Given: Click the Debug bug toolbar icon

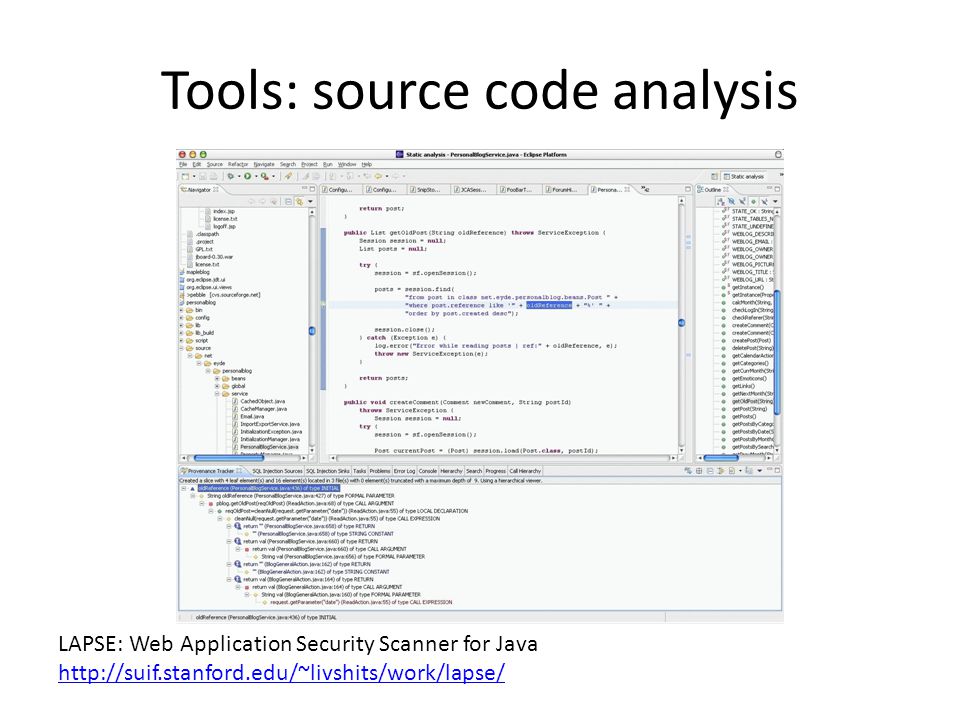Looking at the screenshot, I should tap(230, 176).
